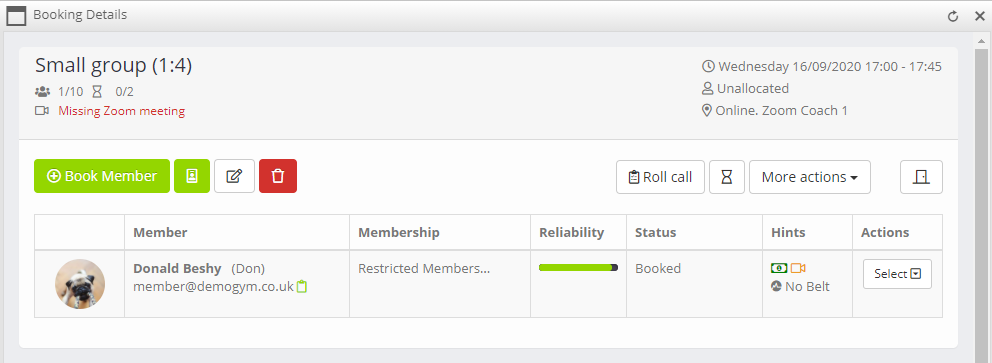This screenshot has height=363, width=992.
Task: Click the Member column header
Action: tap(160, 232)
